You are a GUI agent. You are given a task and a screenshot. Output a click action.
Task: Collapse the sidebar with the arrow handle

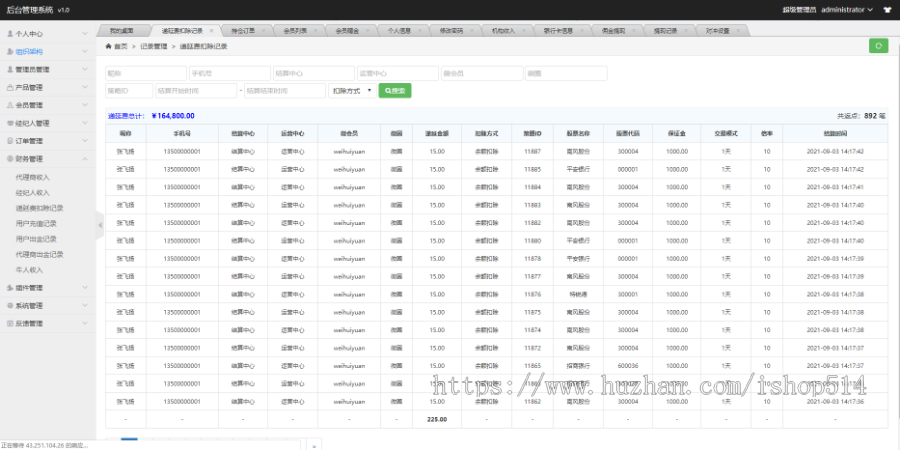(100, 227)
